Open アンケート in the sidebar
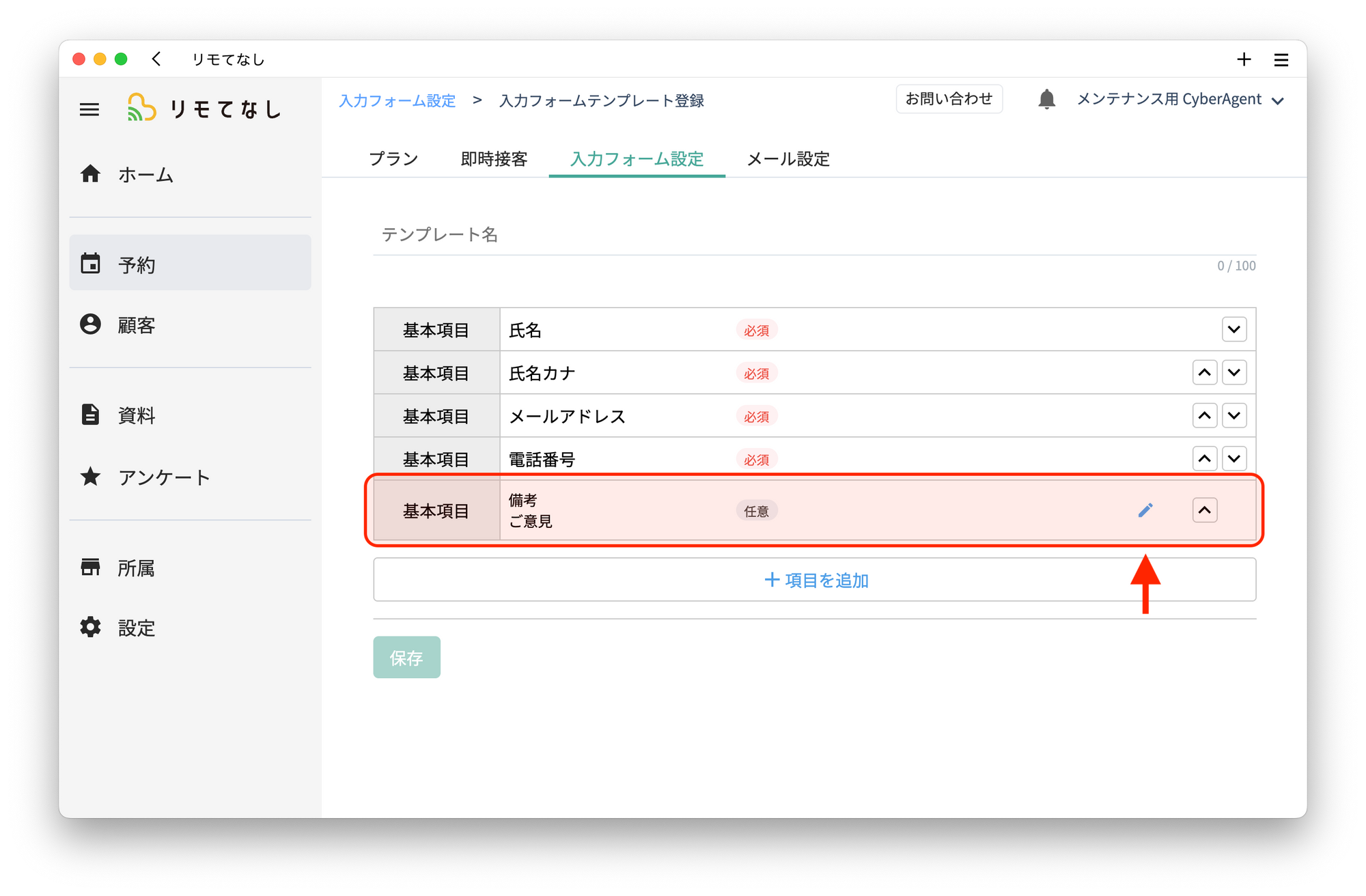Screen dimensions: 1366x896 click(190, 476)
